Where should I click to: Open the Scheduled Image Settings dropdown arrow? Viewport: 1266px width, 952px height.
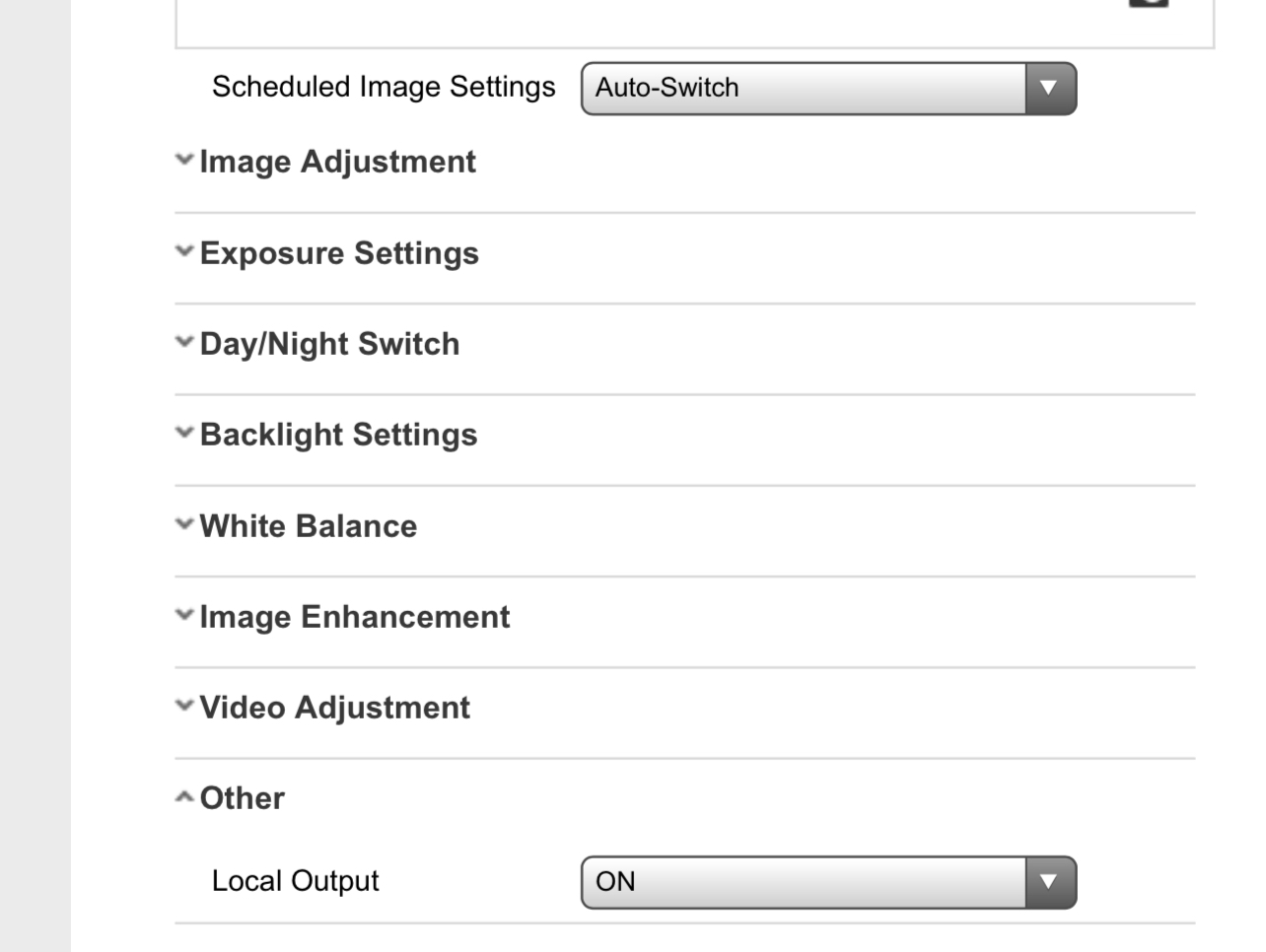click(1049, 89)
